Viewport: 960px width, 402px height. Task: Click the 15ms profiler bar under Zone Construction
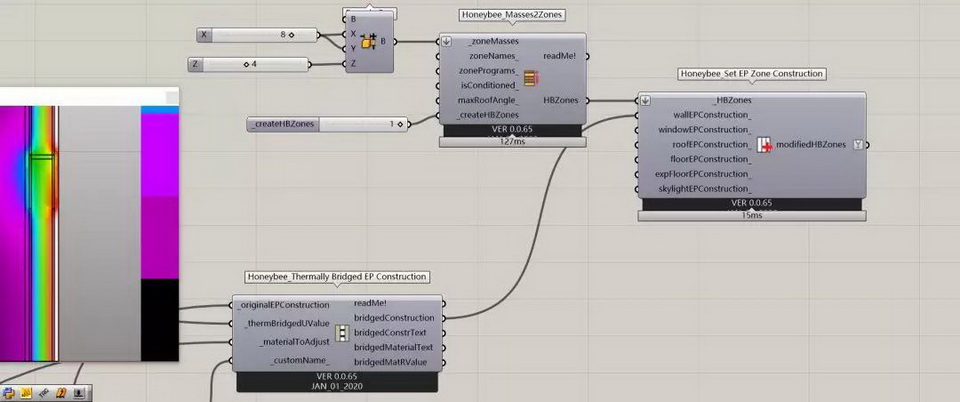point(752,215)
